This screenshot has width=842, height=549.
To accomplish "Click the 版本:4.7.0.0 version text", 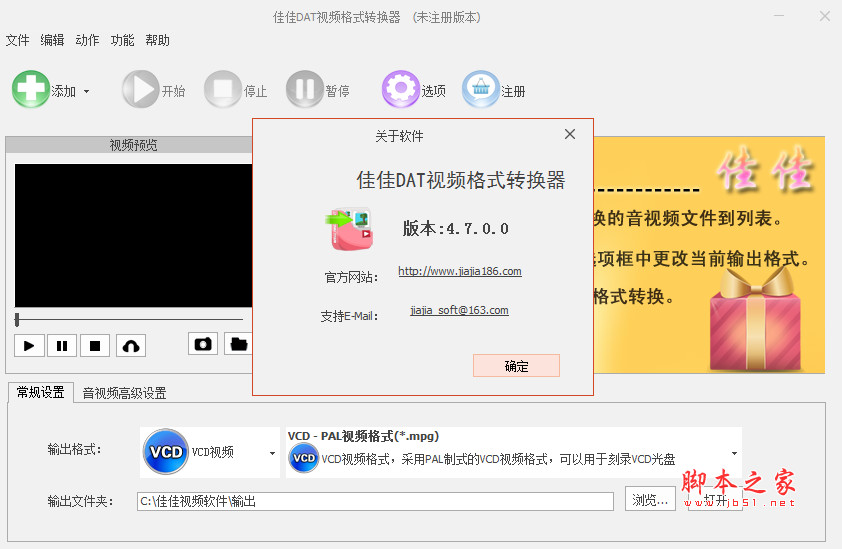I will tap(455, 229).
